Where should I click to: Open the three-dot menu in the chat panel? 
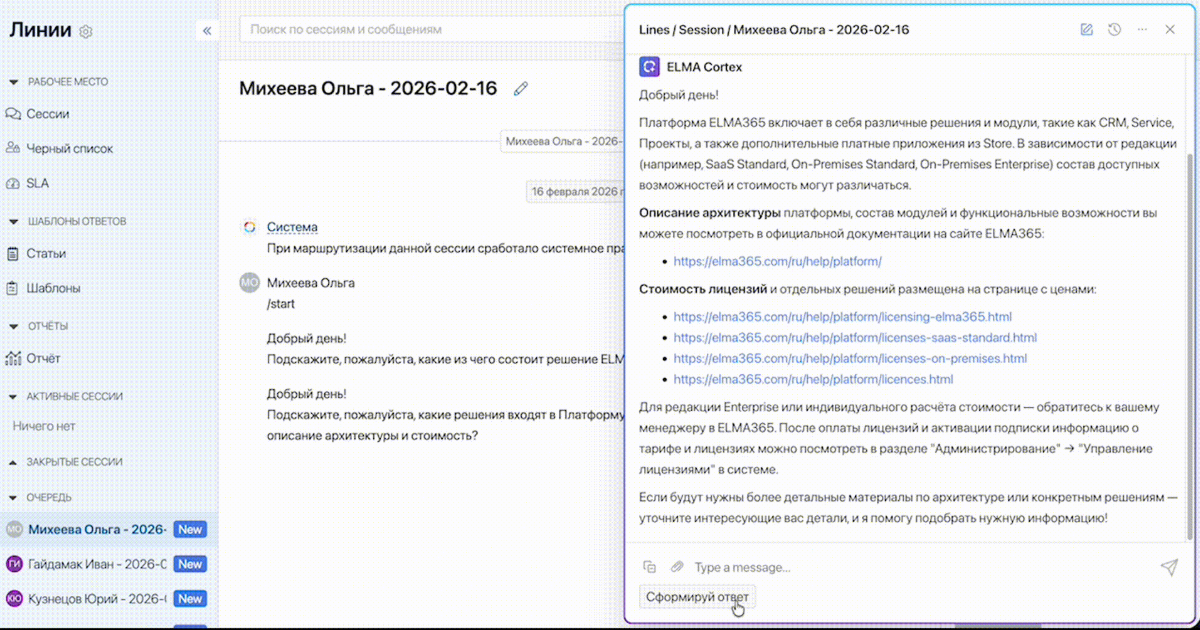(1142, 29)
